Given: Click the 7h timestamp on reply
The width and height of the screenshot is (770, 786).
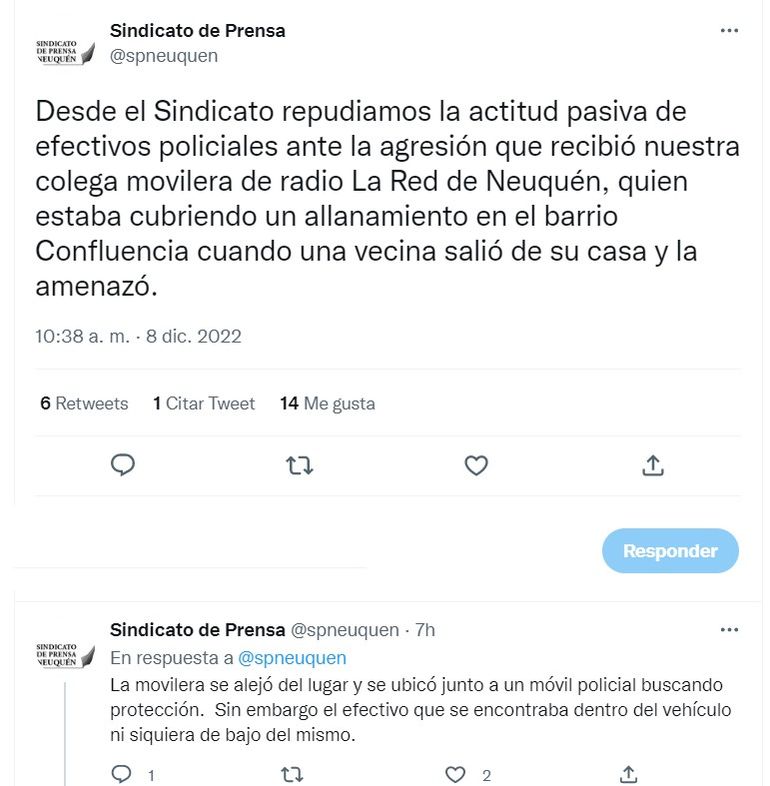Looking at the screenshot, I should 425,630.
